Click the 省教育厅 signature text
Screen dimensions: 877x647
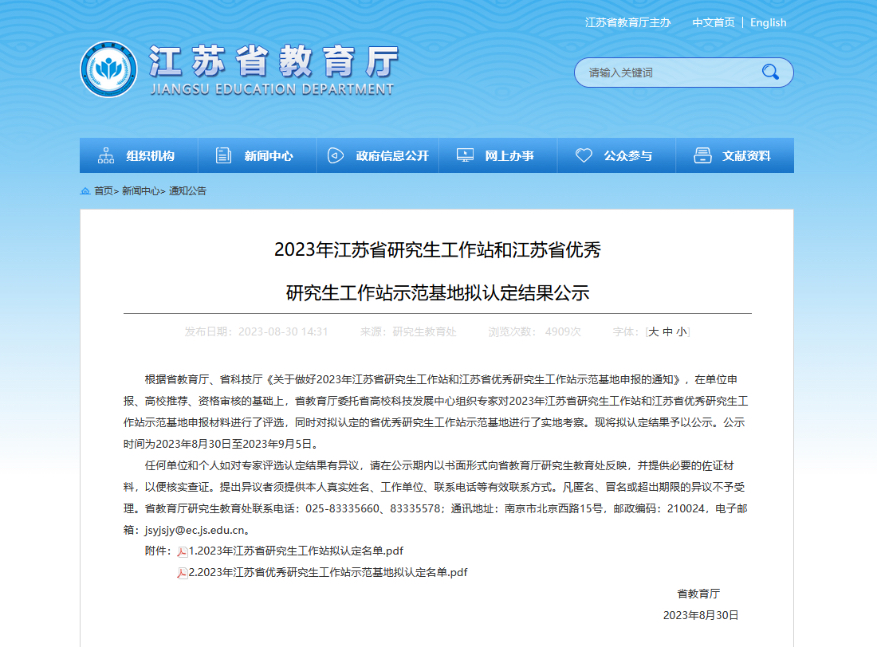pos(699,594)
